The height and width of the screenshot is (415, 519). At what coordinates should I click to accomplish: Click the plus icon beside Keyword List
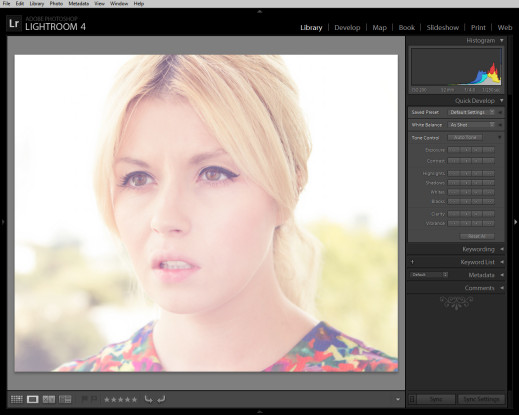pos(412,262)
